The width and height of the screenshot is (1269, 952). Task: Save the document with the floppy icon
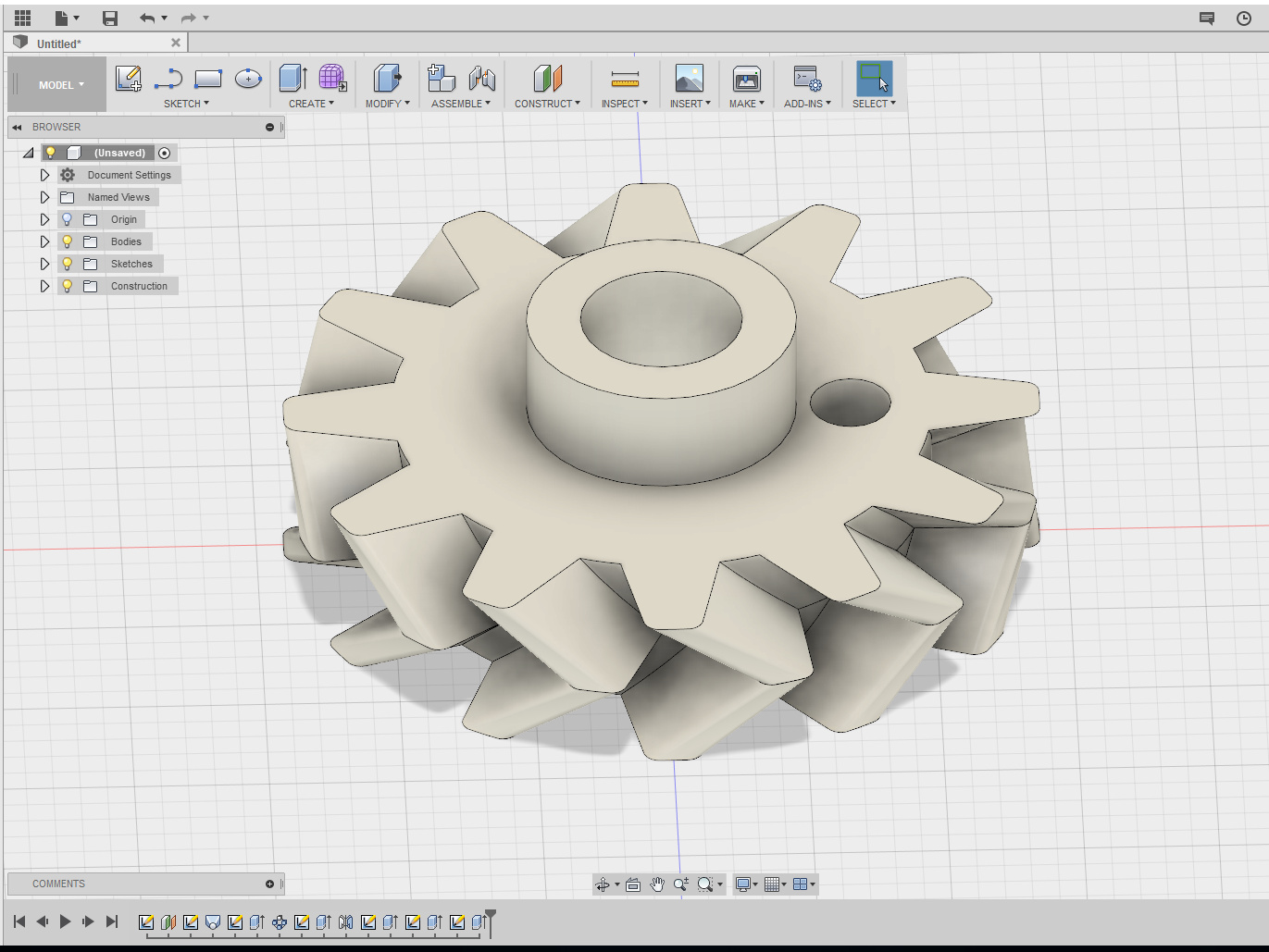tap(110, 18)
